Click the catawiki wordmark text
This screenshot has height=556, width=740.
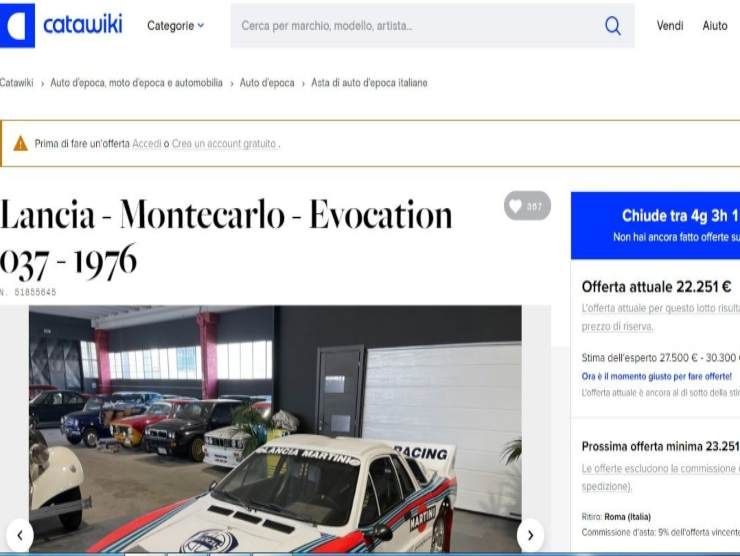pos(83,25)
